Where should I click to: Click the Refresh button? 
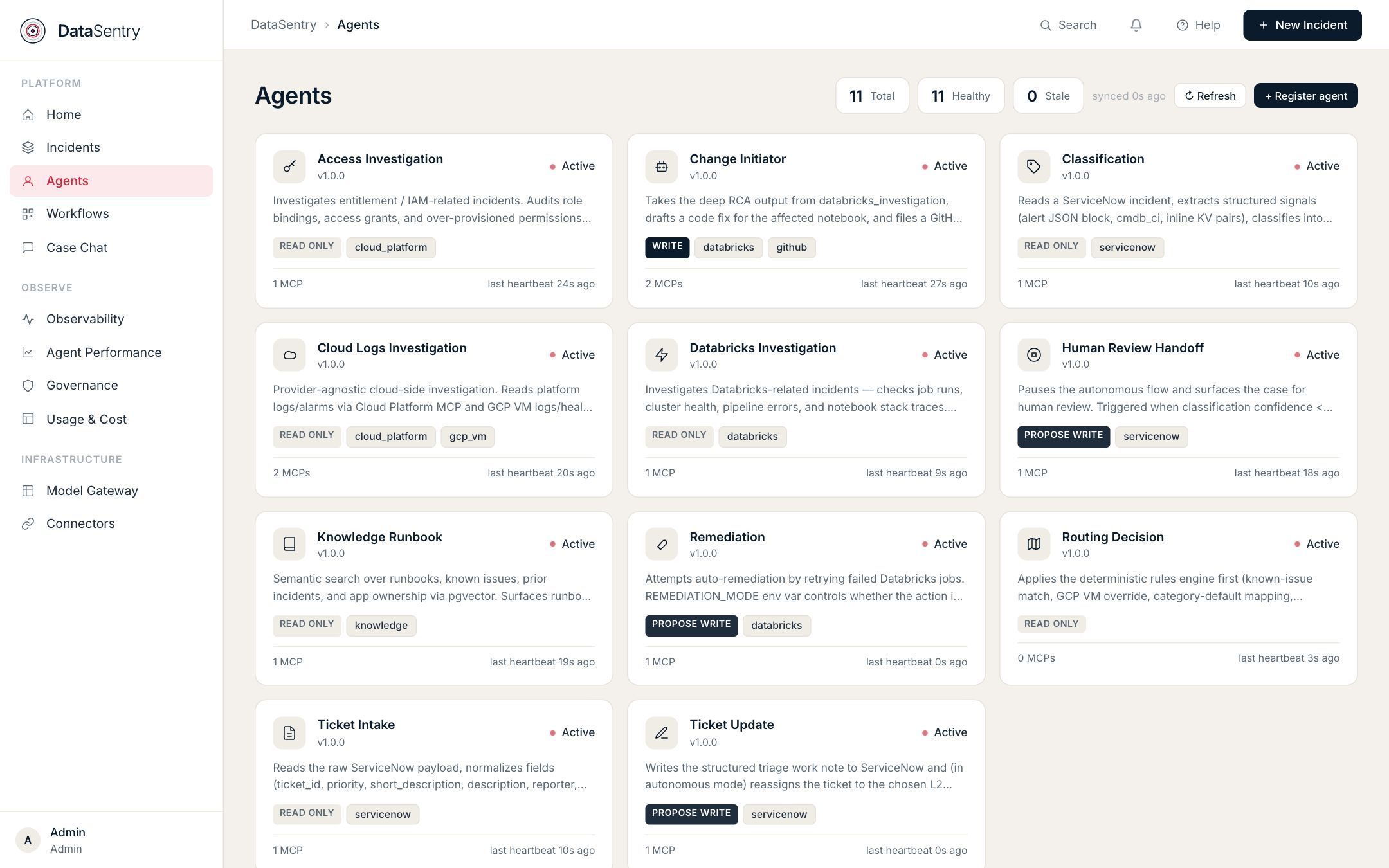[x=1210, y=96]
